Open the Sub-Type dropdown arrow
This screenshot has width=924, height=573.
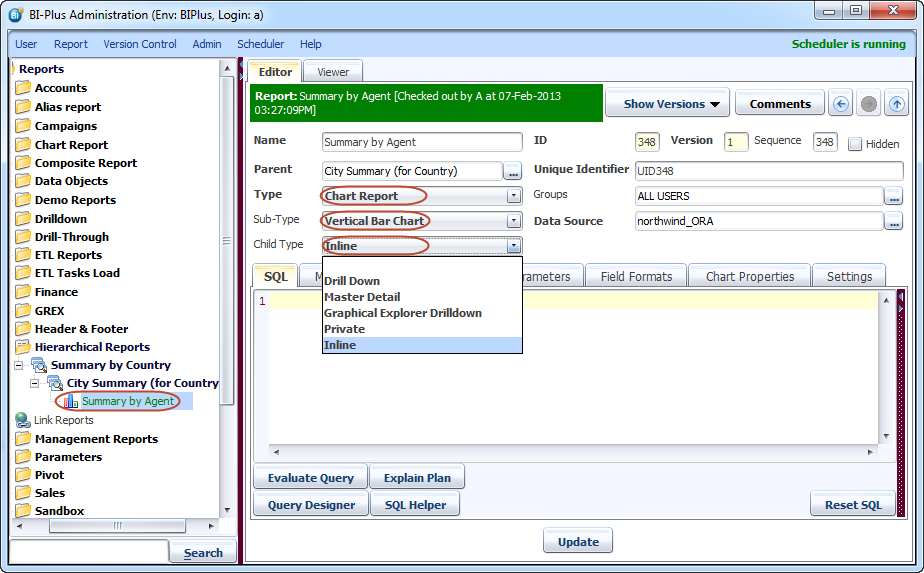pos(513,221)
